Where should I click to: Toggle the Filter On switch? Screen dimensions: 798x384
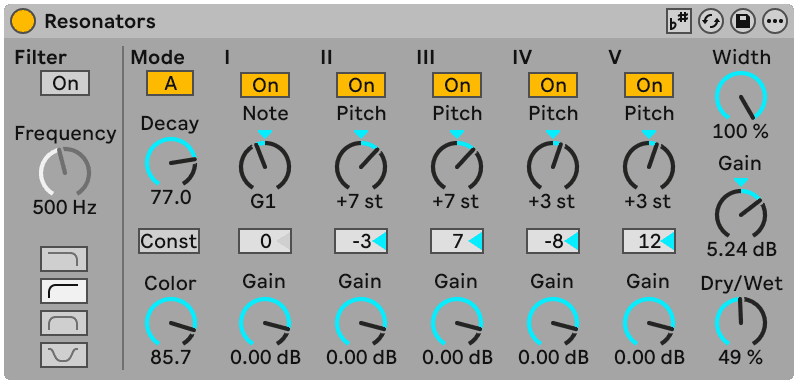coord(65,83)
